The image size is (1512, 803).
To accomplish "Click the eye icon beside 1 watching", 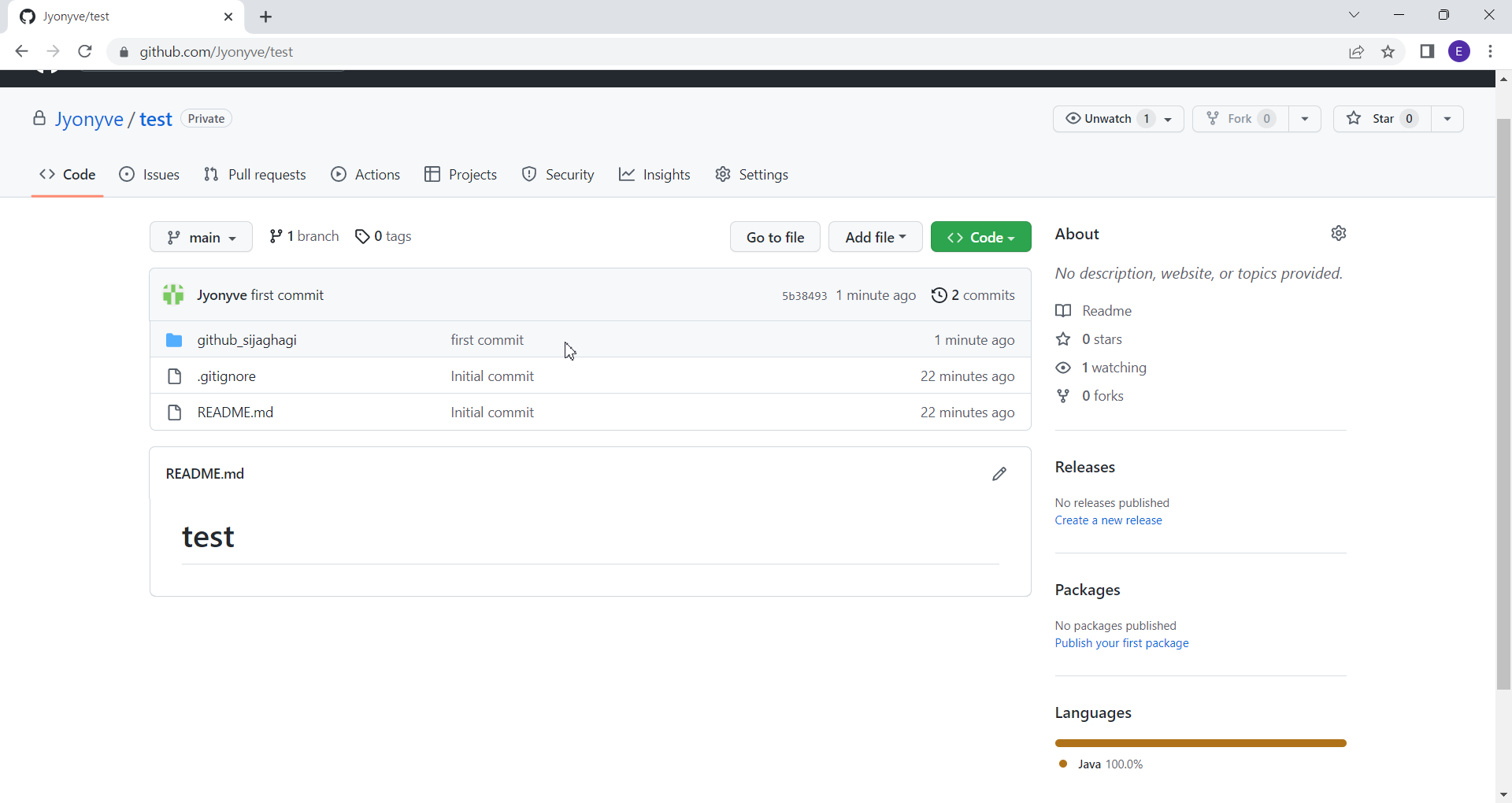I will pos(1063,368).
